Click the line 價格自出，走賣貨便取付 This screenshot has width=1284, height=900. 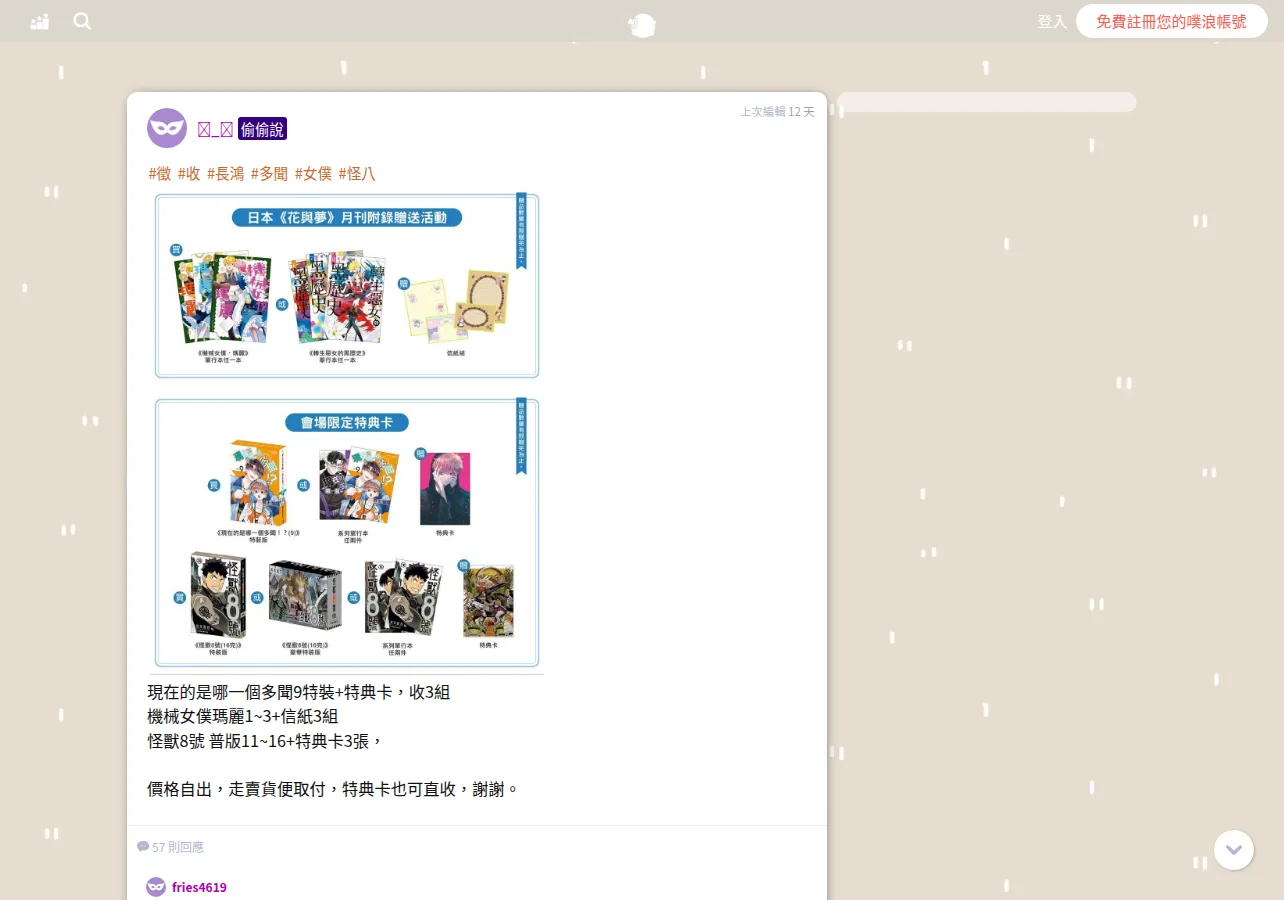334,789
